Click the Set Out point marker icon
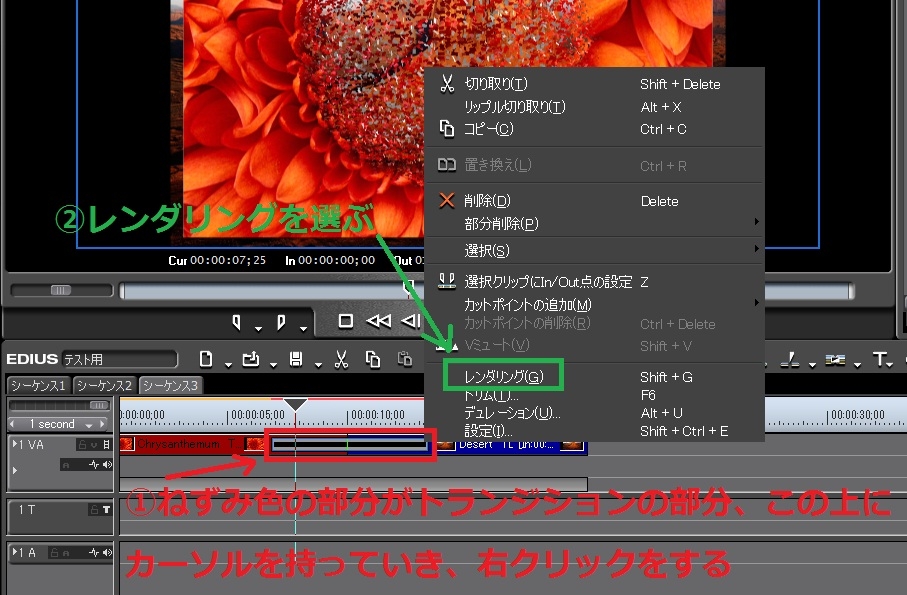The height and width of the screenshot is (595, 907). tap(281, 322)
